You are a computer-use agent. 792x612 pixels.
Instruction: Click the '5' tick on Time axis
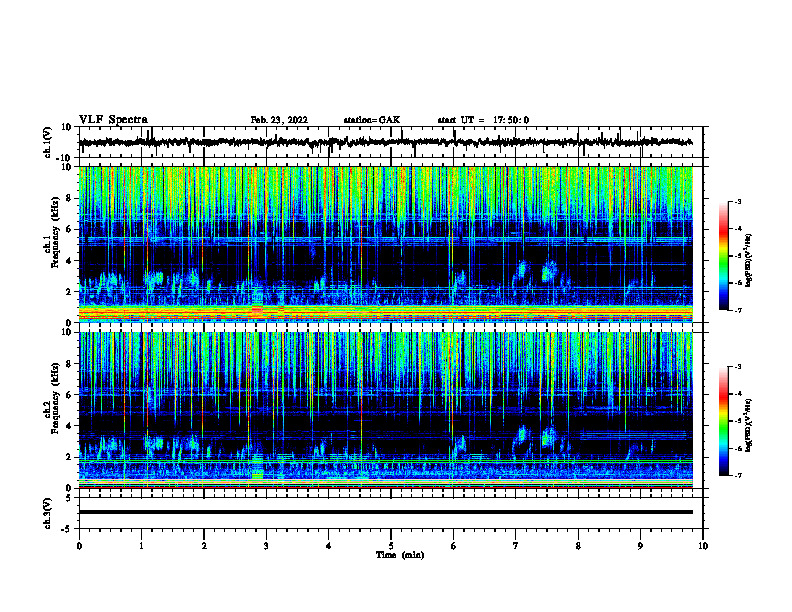tap(391, 546)
